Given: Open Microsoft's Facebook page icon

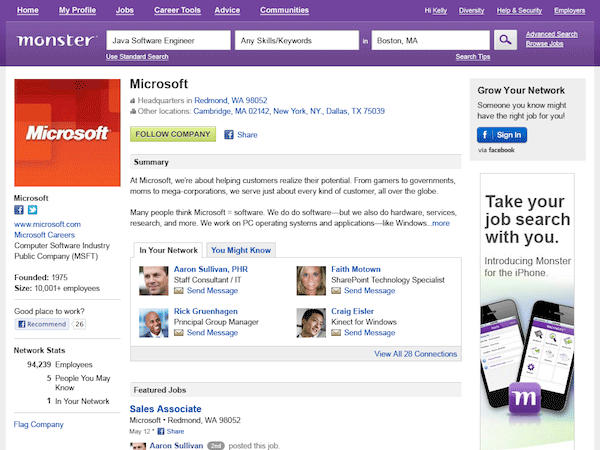Looking at the screenshot, I should [19, 210].
